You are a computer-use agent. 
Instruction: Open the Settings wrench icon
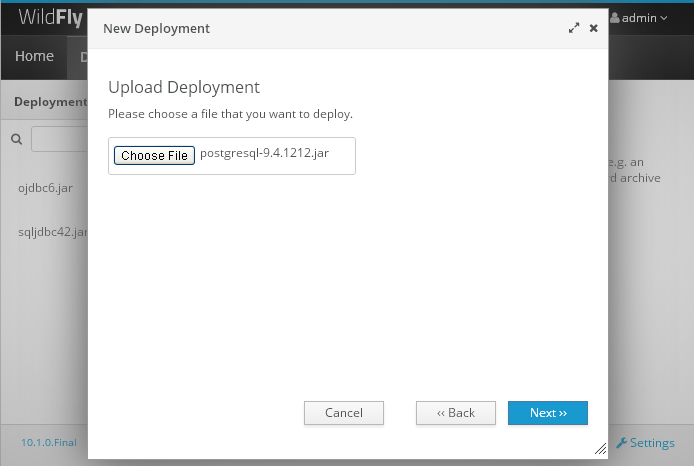click(x=621, y=443)
